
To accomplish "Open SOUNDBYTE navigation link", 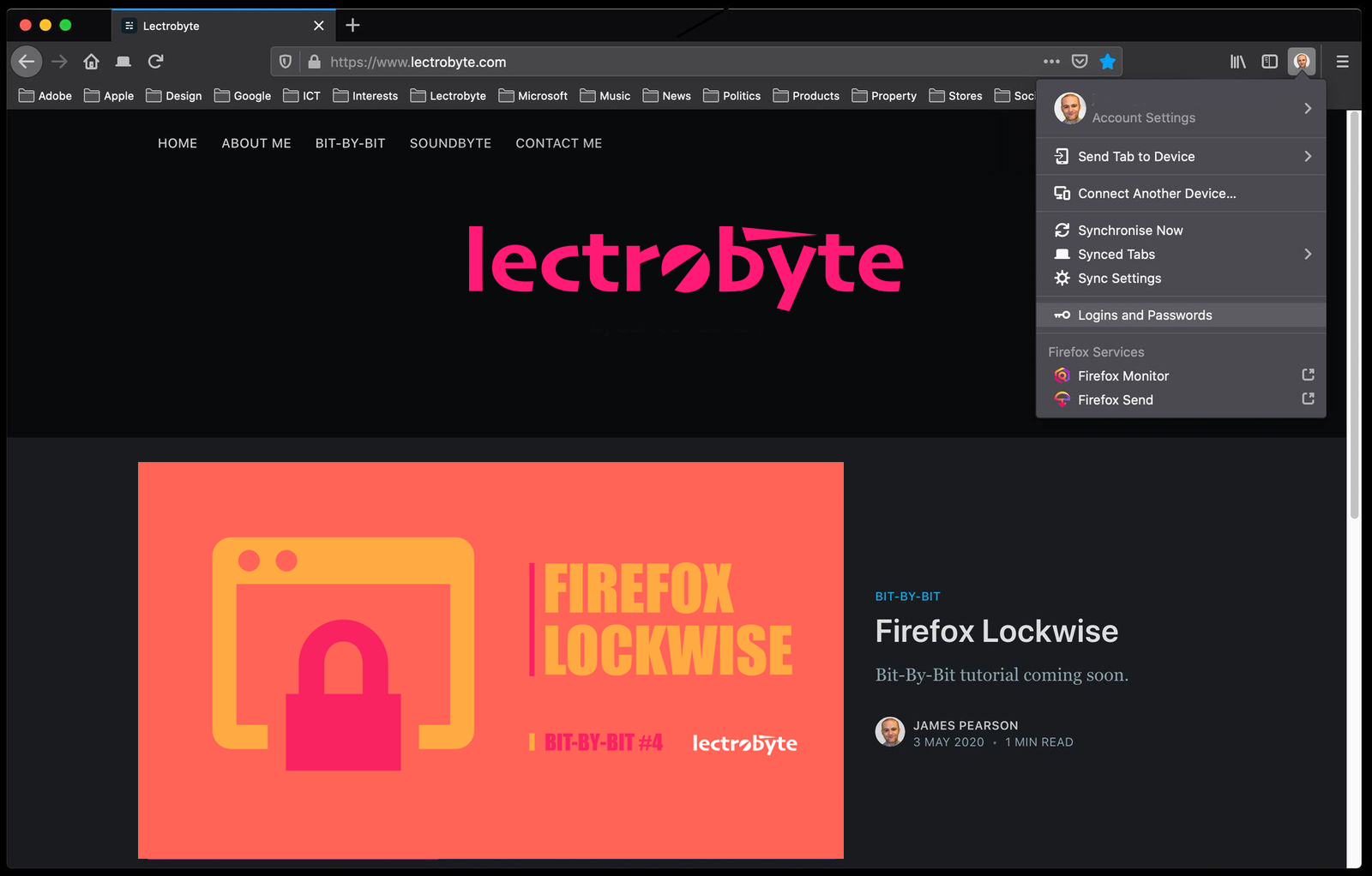I will tap(450, 143).
